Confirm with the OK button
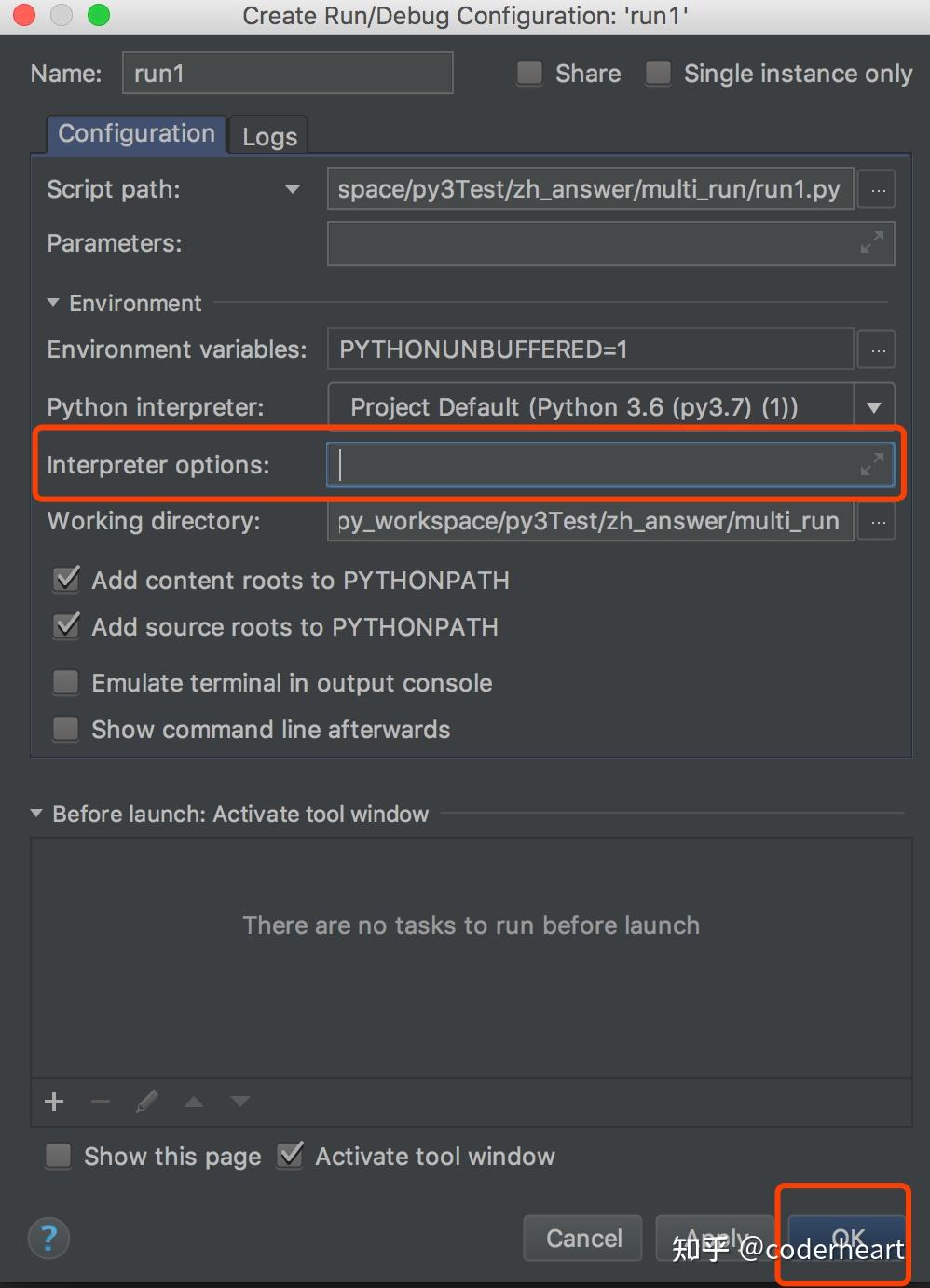The height and width of the screenshot is (1288, 930). pos(846,1238)
